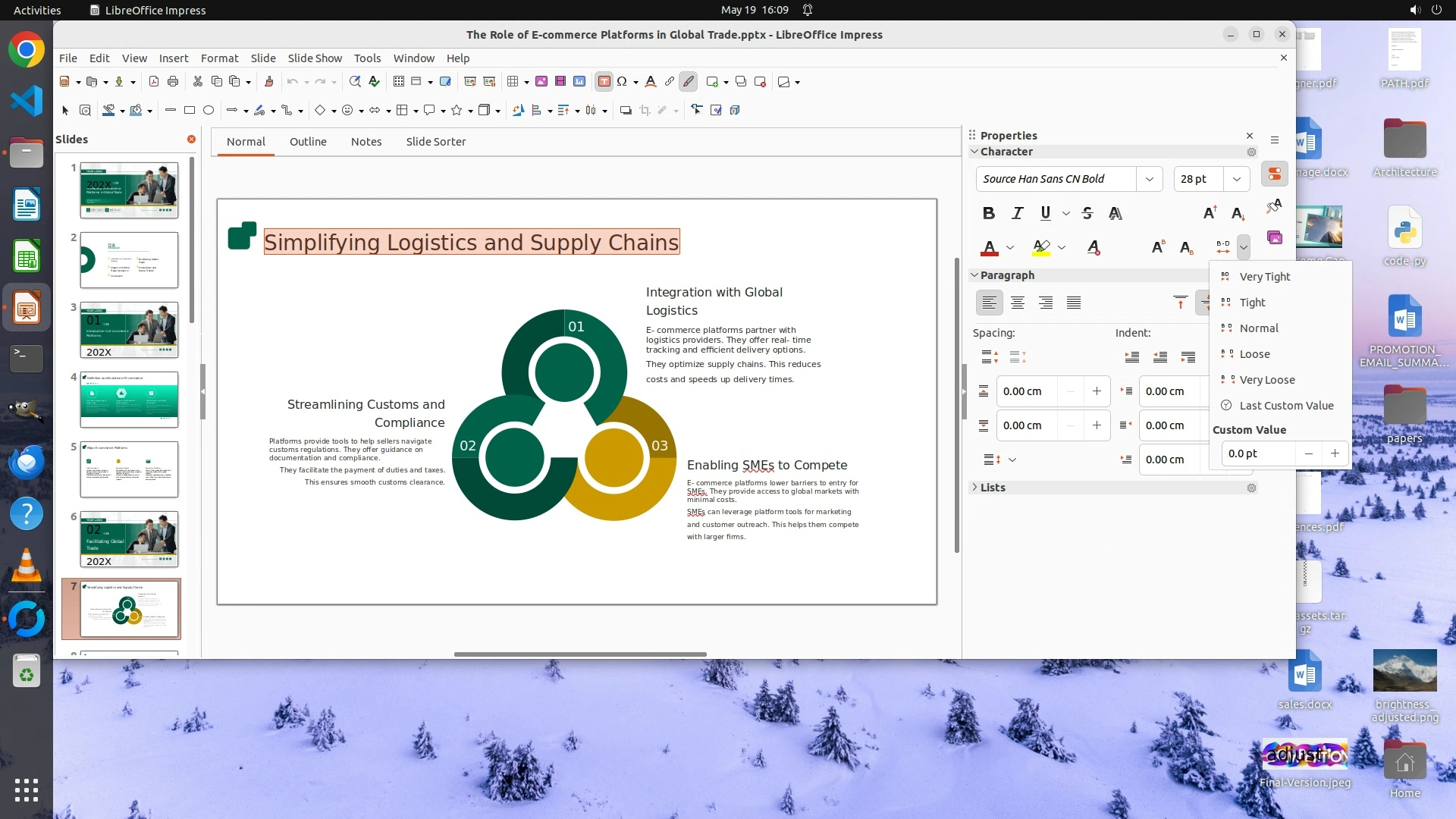
Task: Open the Slide Show menu
Action: click(314, 58)
